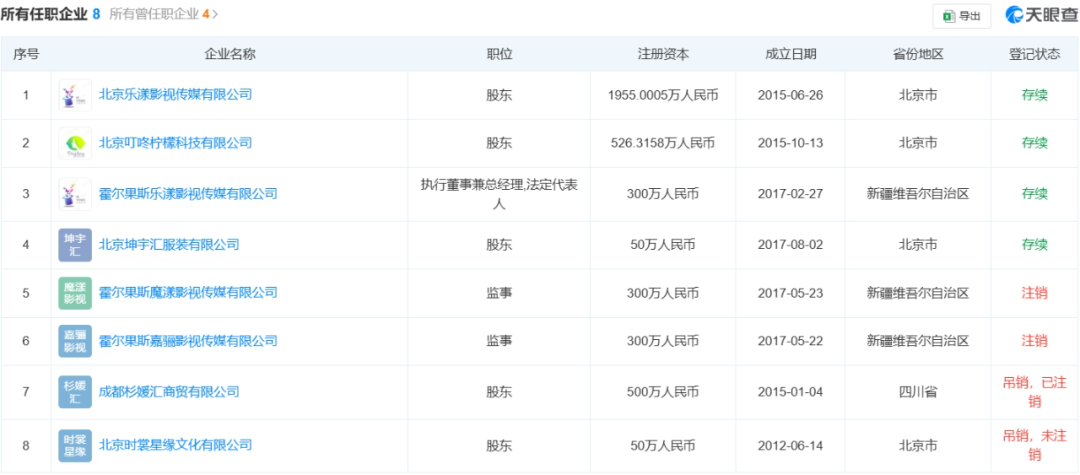Select the date 2017-02-27

coord(791,194)
